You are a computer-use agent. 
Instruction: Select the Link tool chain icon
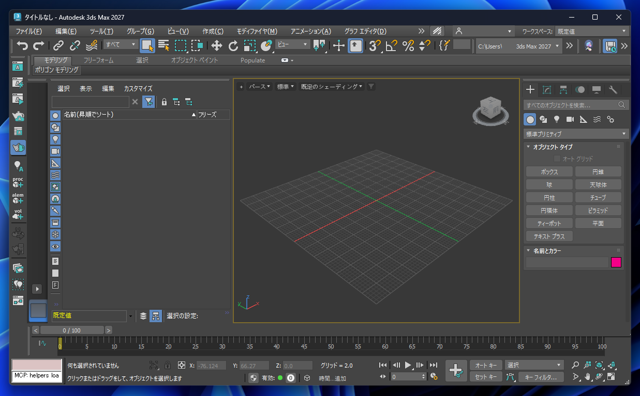coord(58,45)
